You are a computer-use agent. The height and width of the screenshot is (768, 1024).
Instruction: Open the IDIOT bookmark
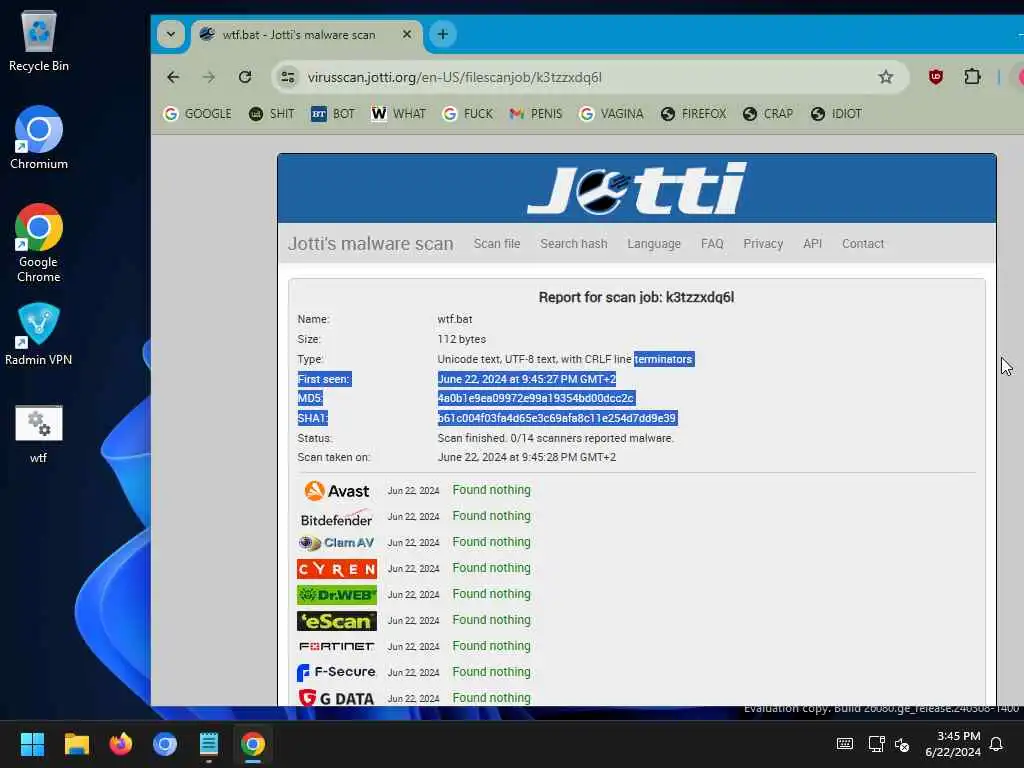coord(837,114)
